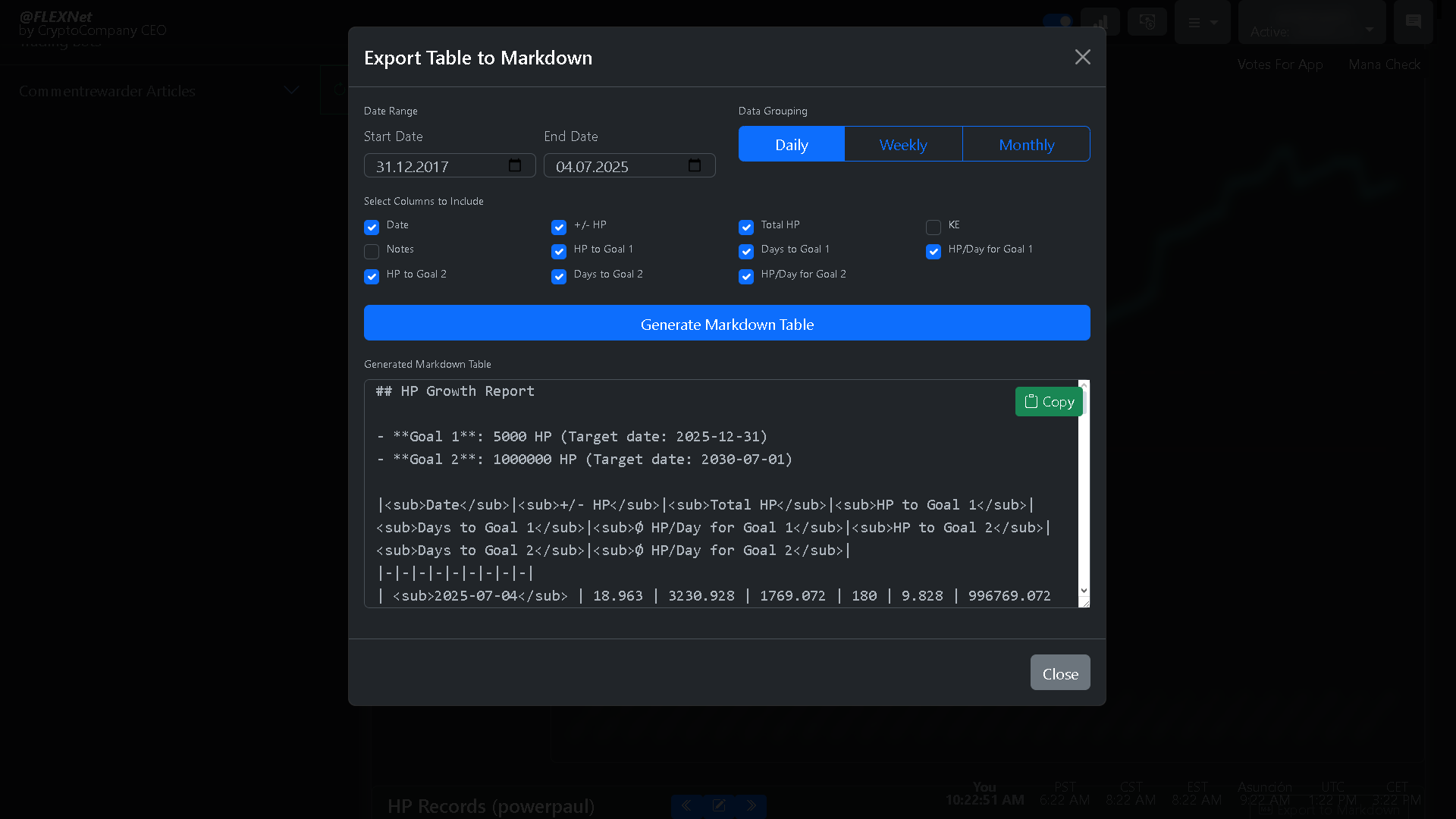
Task: Enable the KE column checkbox
Action: tap(934, 227)
